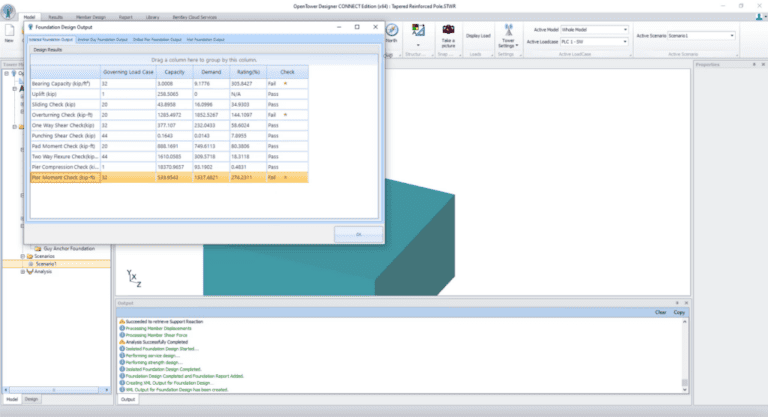Click the Scenarios folder icon in tree

point(30,256)
